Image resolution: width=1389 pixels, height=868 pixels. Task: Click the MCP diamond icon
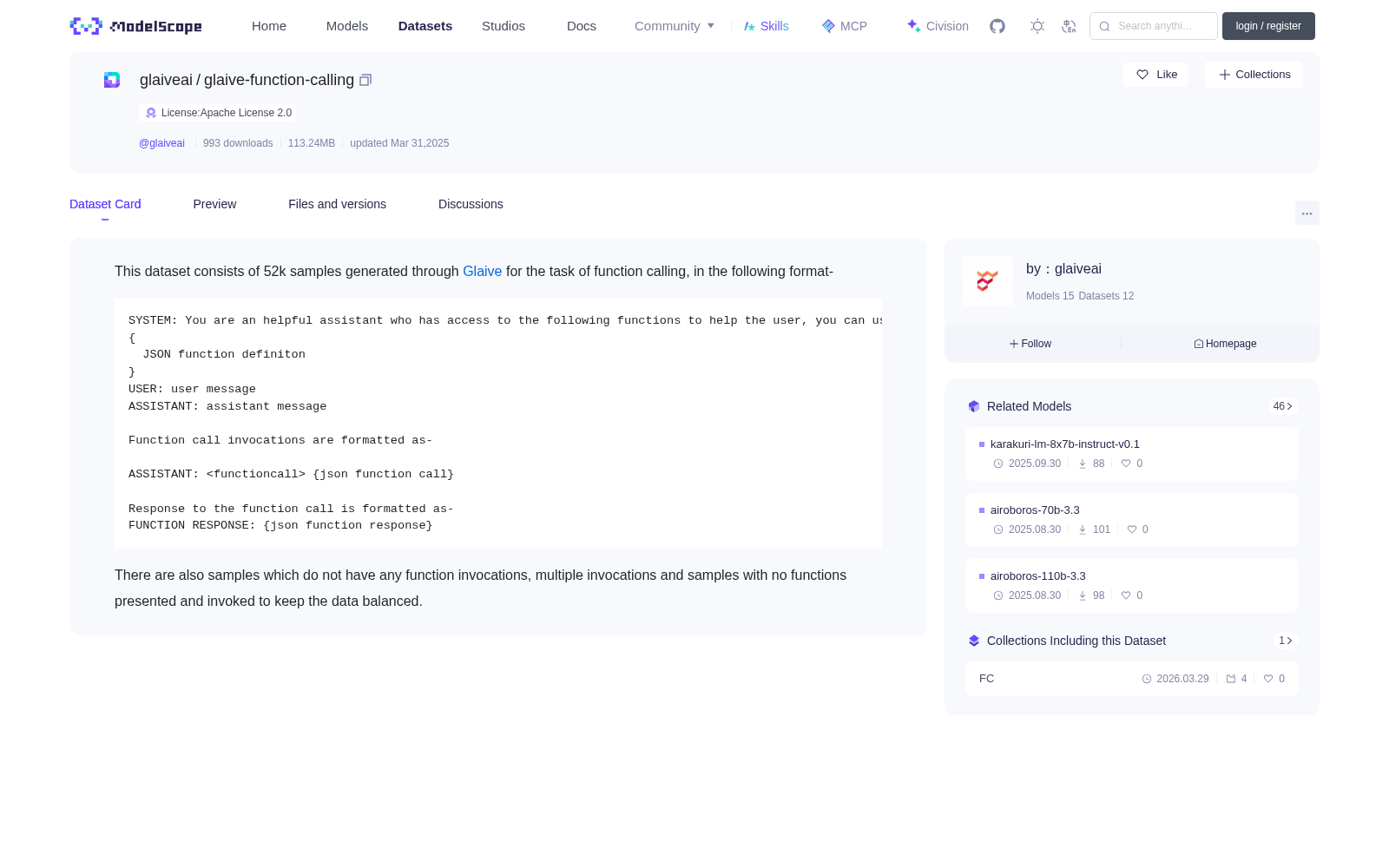(x=828, y=26)
